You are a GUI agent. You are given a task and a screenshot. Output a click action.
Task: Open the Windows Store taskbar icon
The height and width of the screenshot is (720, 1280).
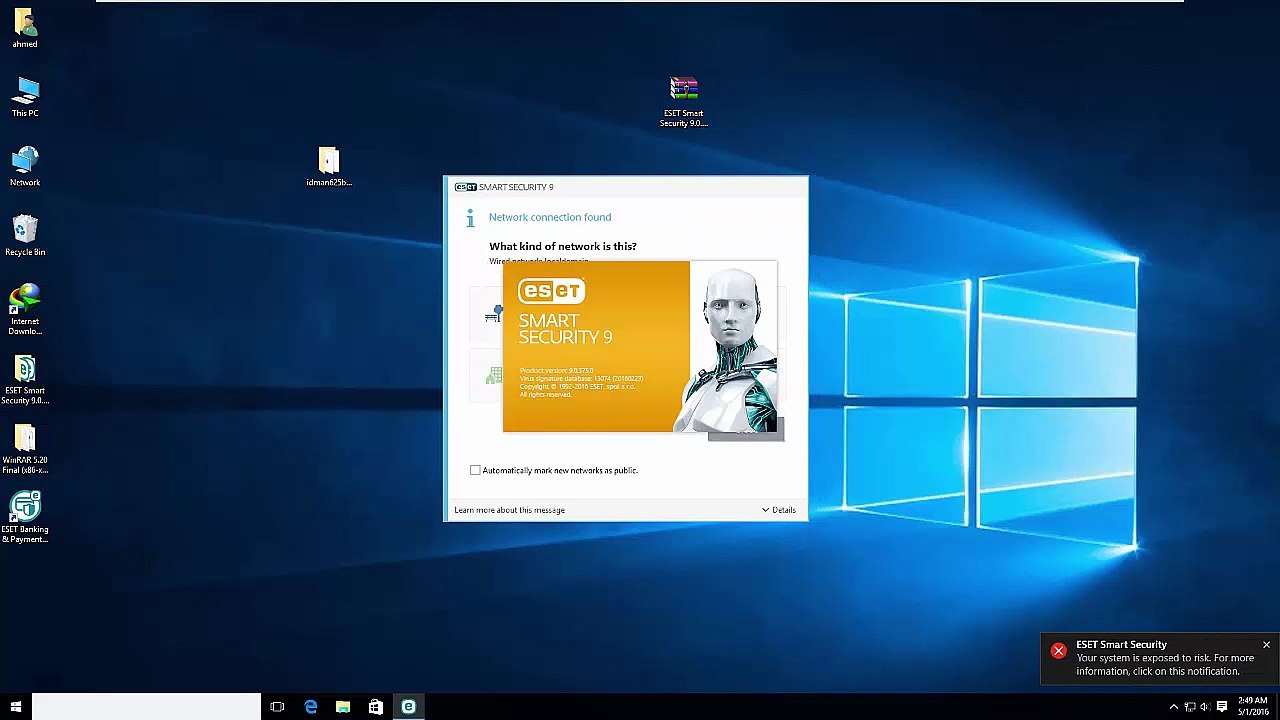(x=376, y=707)
